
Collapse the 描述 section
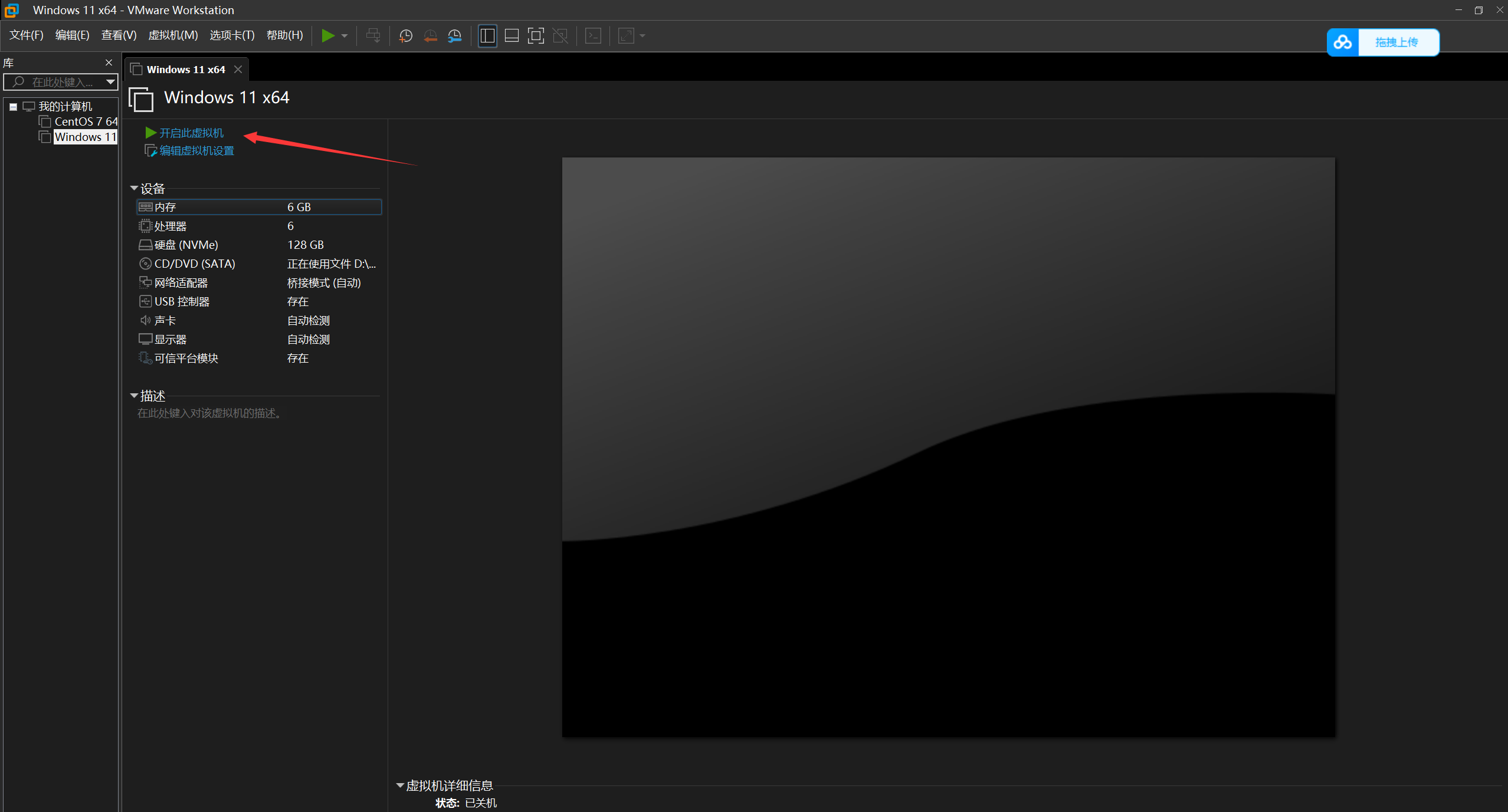click(134, 396)
